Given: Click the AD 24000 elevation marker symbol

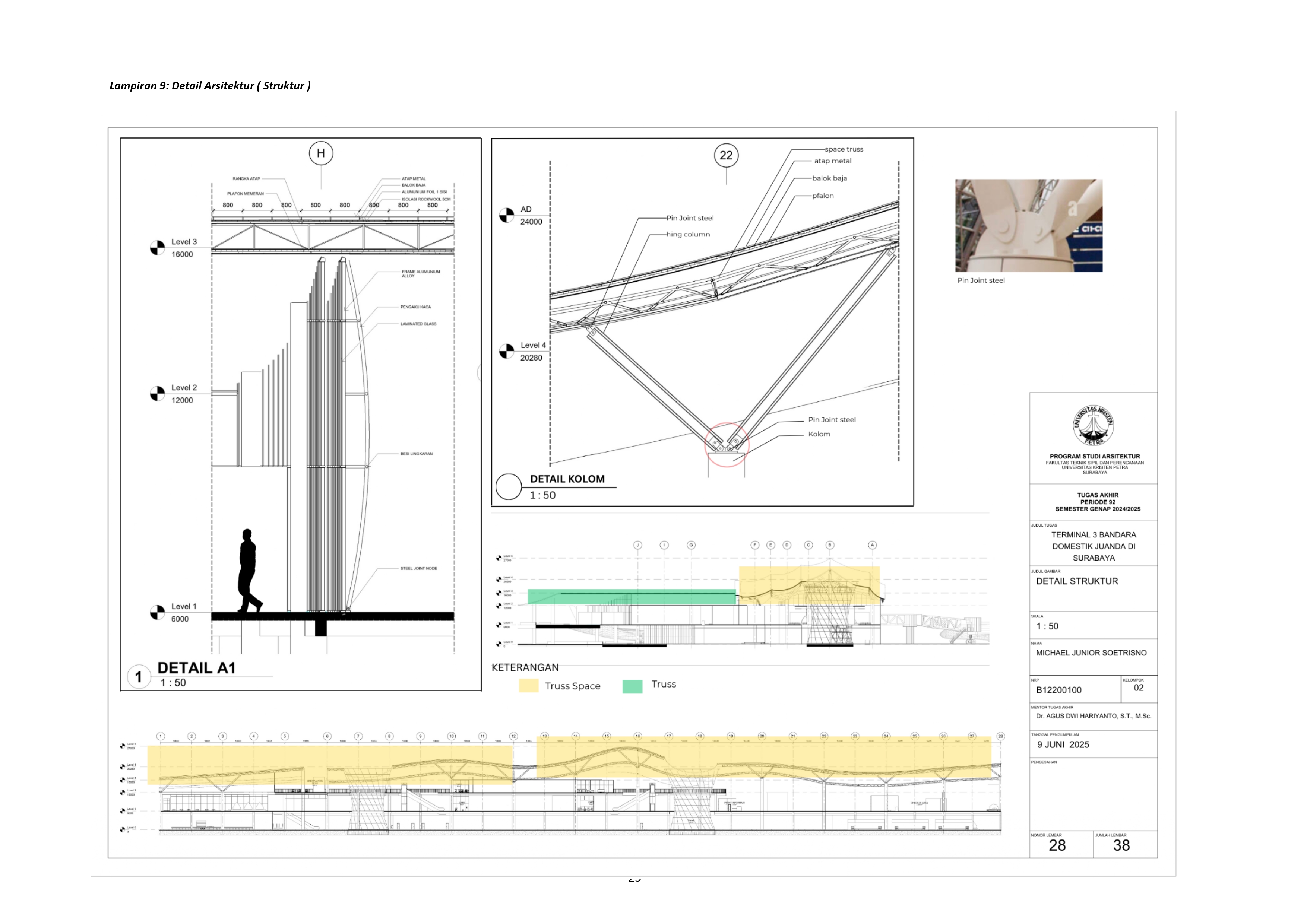Looking at the screenshot, I should click(506, 216).
